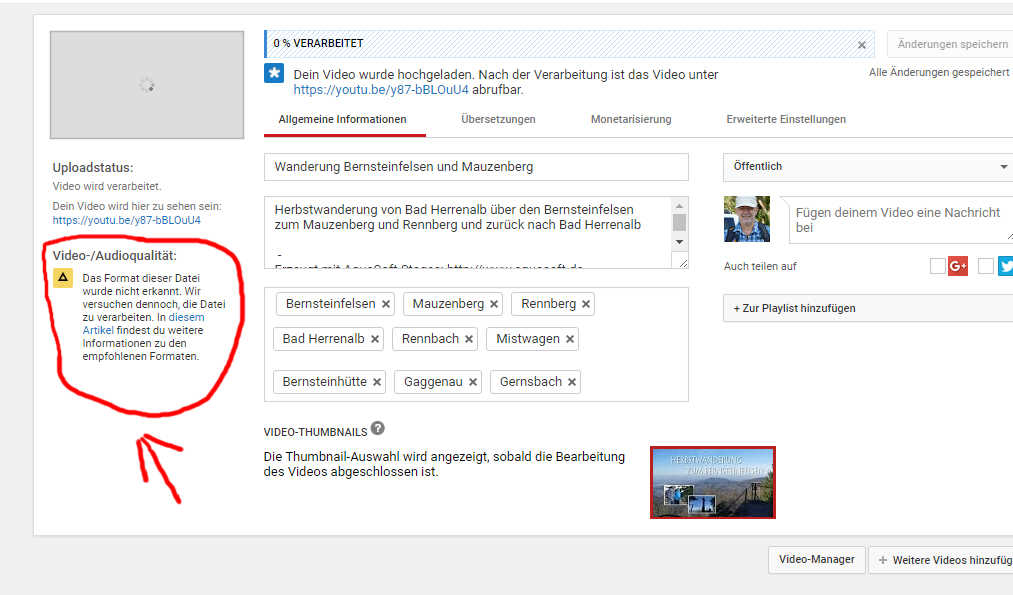Remove the Bernsteinfelsen tag
This screenshot has width=1013, height=595.
(x=387, y=304)
